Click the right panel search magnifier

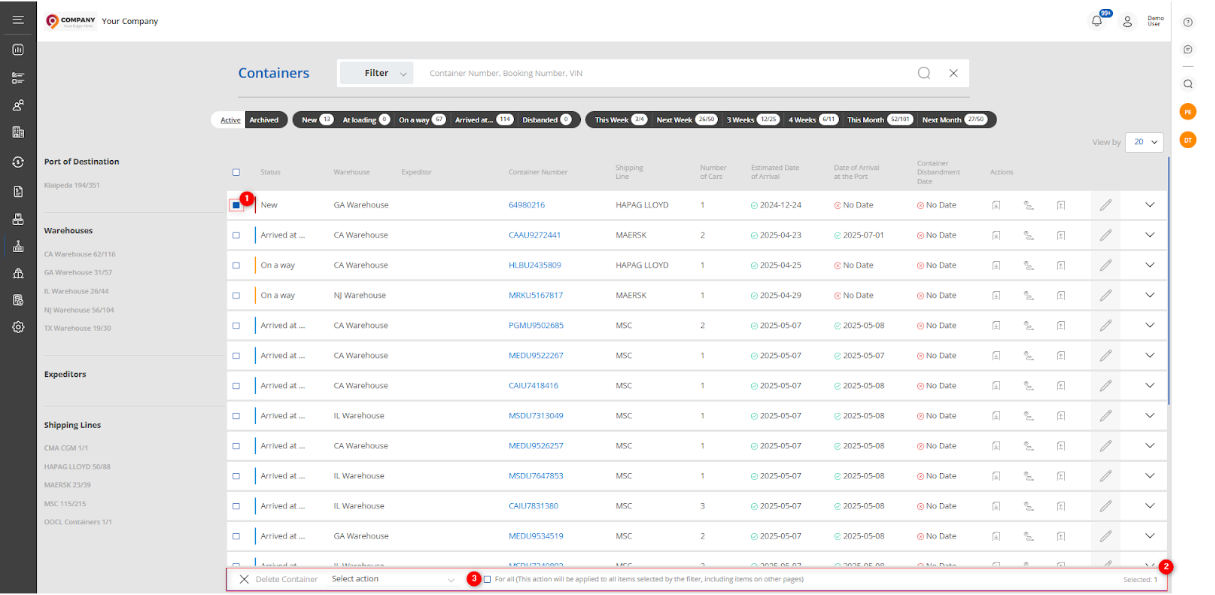1188,84
